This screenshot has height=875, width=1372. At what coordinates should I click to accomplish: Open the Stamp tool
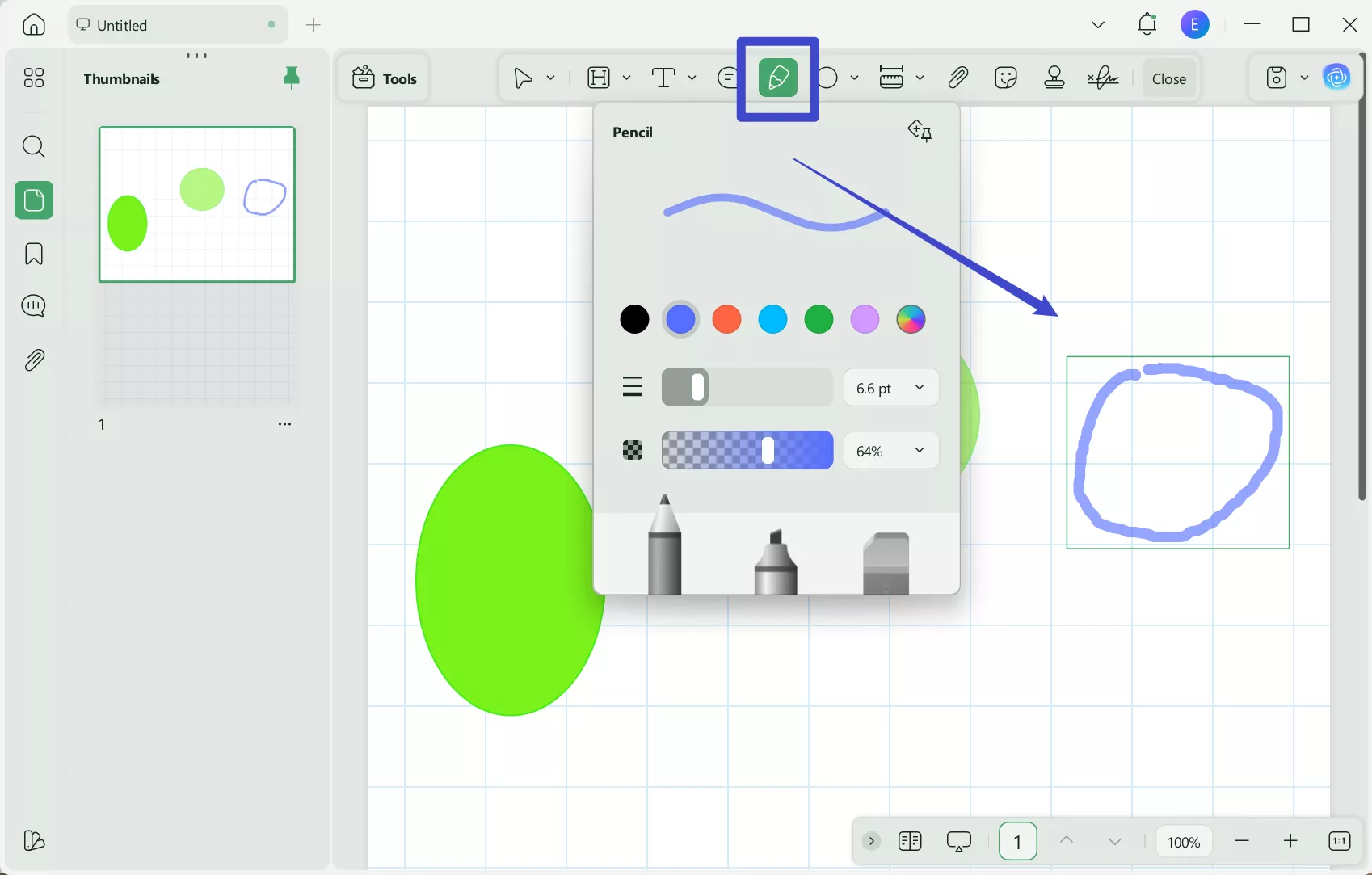point(1054,78)
